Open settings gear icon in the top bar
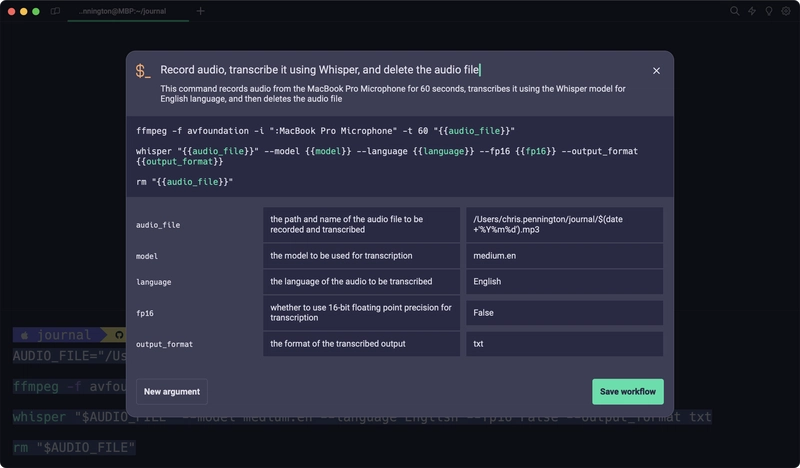Viewport: 800px width, 468px height. 785,11
